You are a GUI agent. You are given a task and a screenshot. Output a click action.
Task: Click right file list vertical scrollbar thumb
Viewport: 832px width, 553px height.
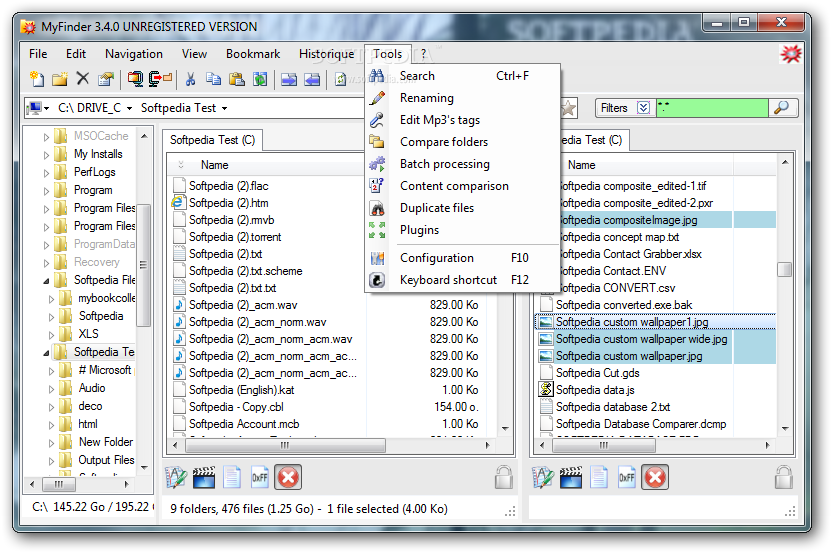[x=785, y=269]
